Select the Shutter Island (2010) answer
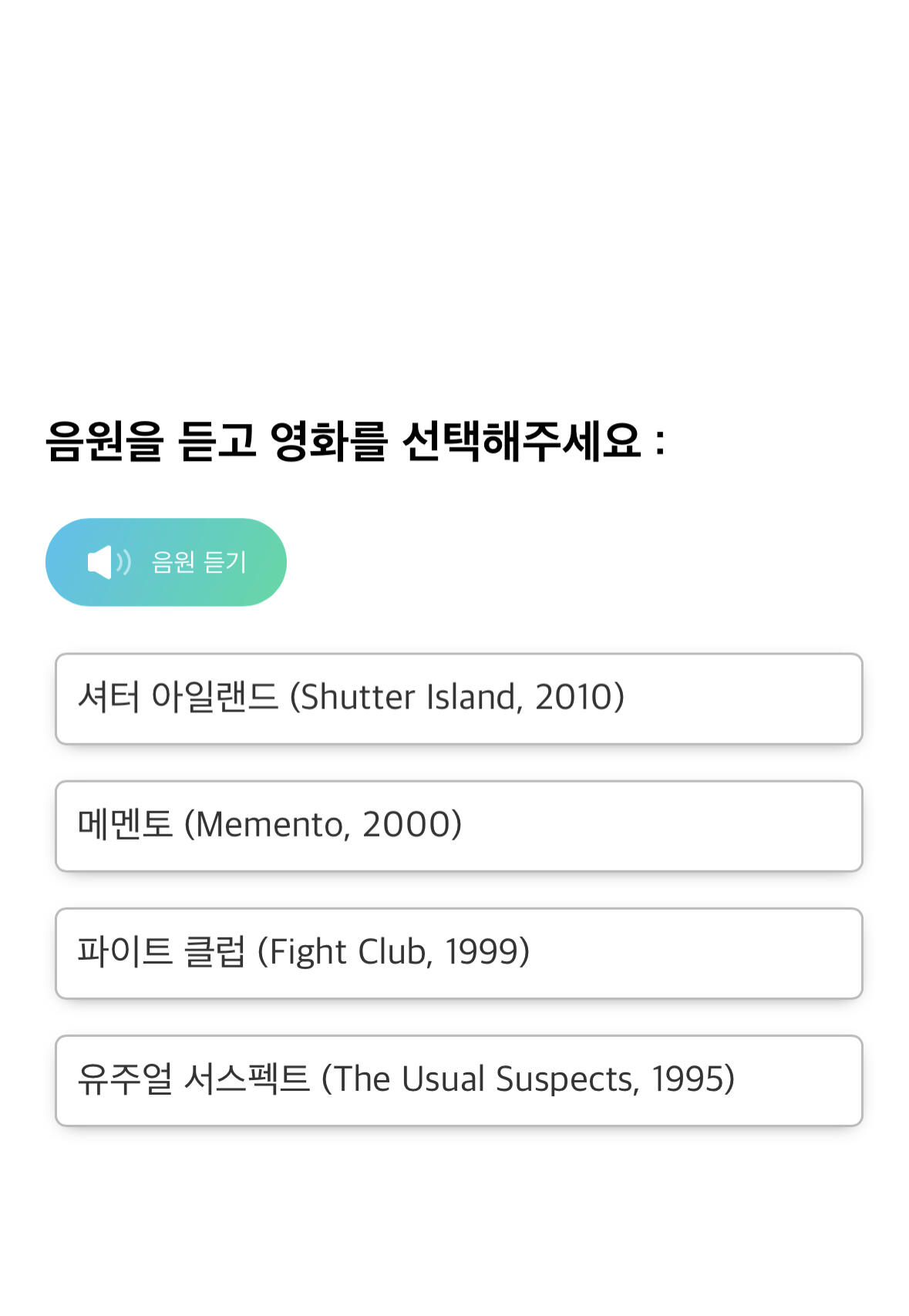Image resolution: width=909 pixels, height=1316 pixels. click(458, 698)
